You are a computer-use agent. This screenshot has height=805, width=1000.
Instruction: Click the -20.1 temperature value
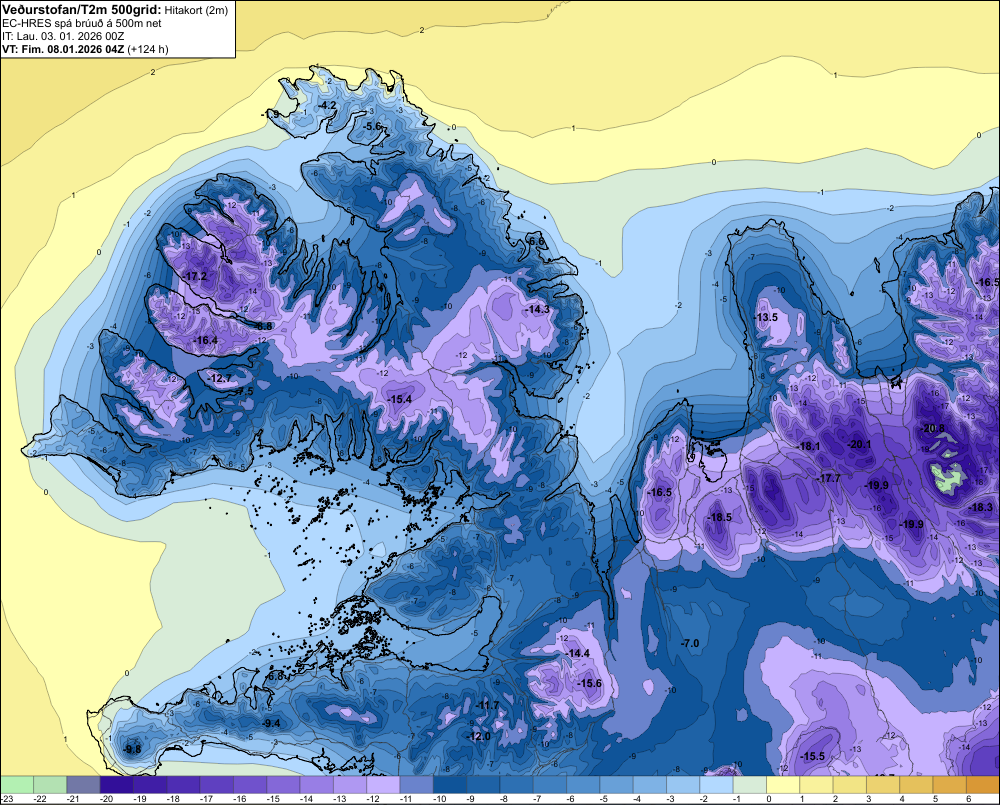point(859,444)
